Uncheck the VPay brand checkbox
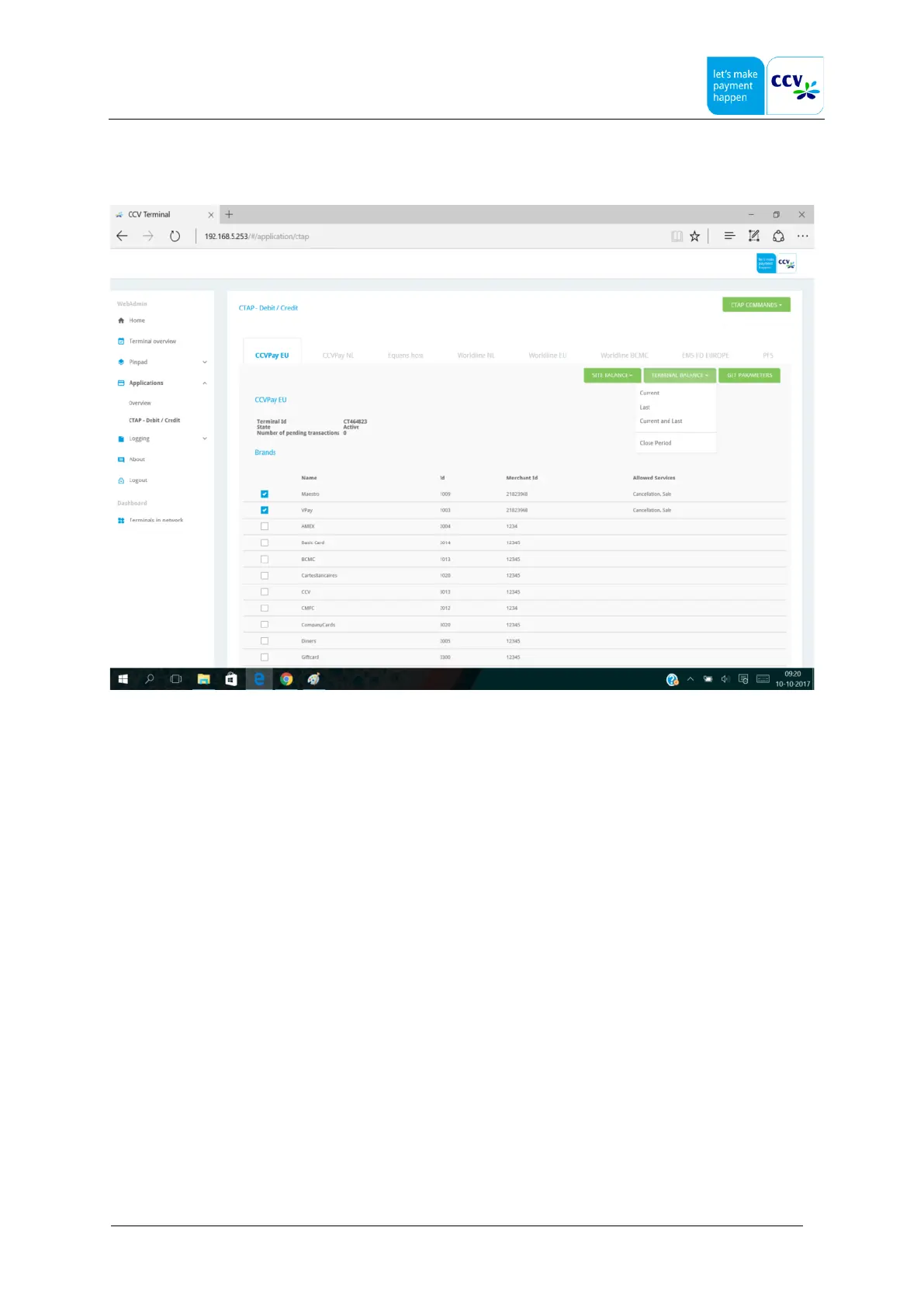Viewport: 924px width, 1307px height. click(265, 511)
